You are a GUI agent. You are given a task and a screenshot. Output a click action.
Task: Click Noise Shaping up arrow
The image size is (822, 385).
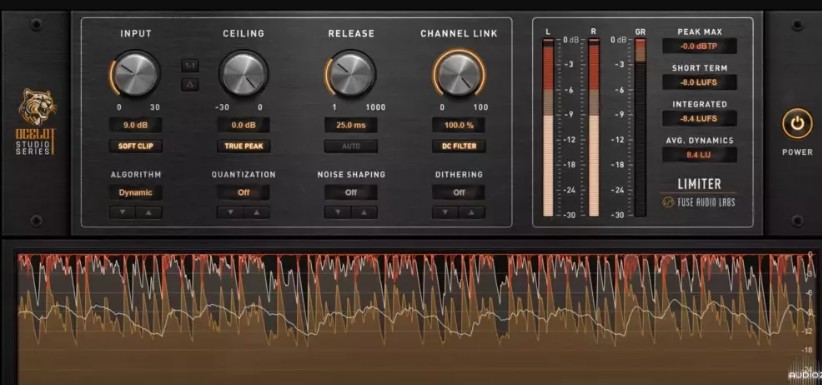click(364, 212)
